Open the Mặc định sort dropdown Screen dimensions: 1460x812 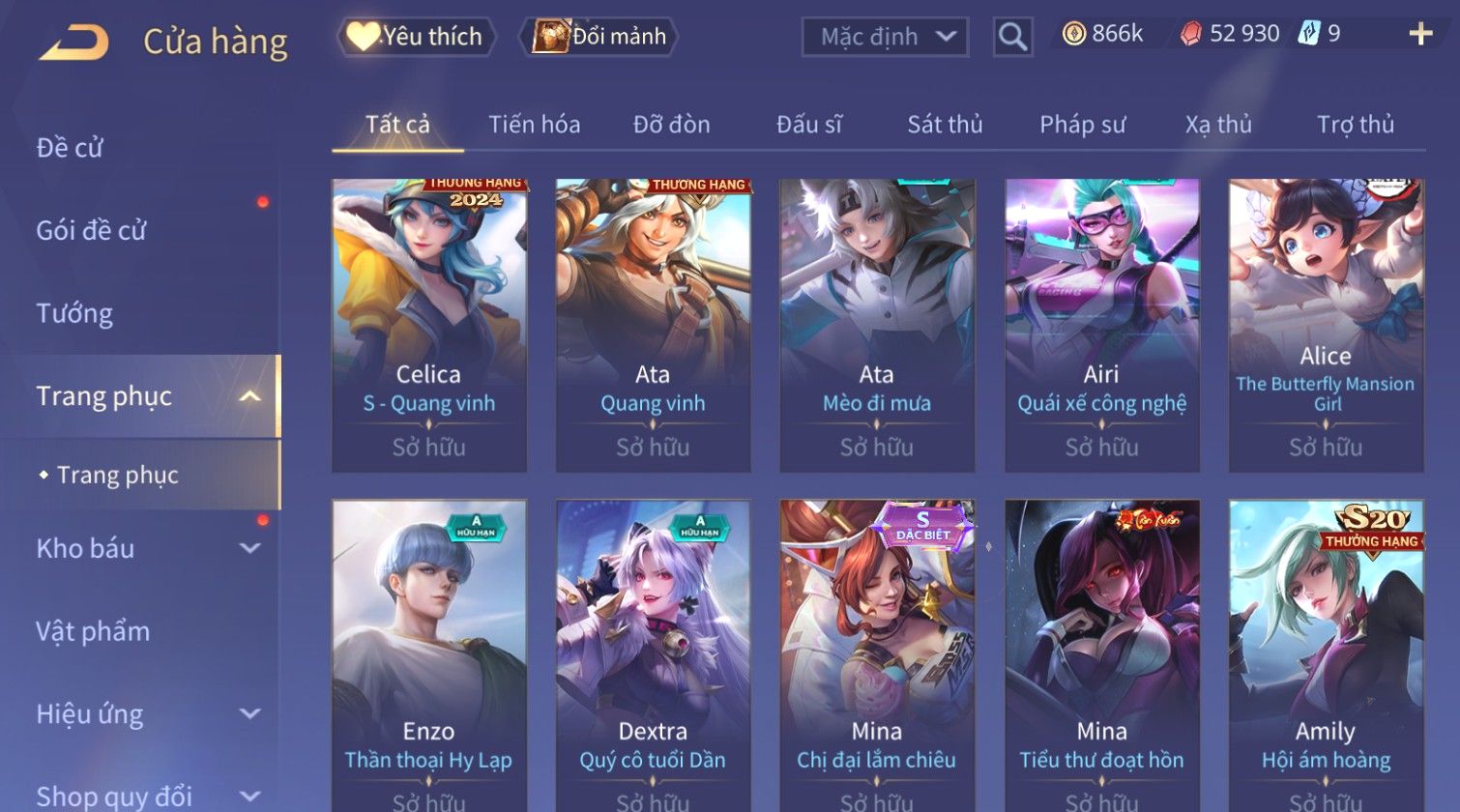tap(885, 38)
